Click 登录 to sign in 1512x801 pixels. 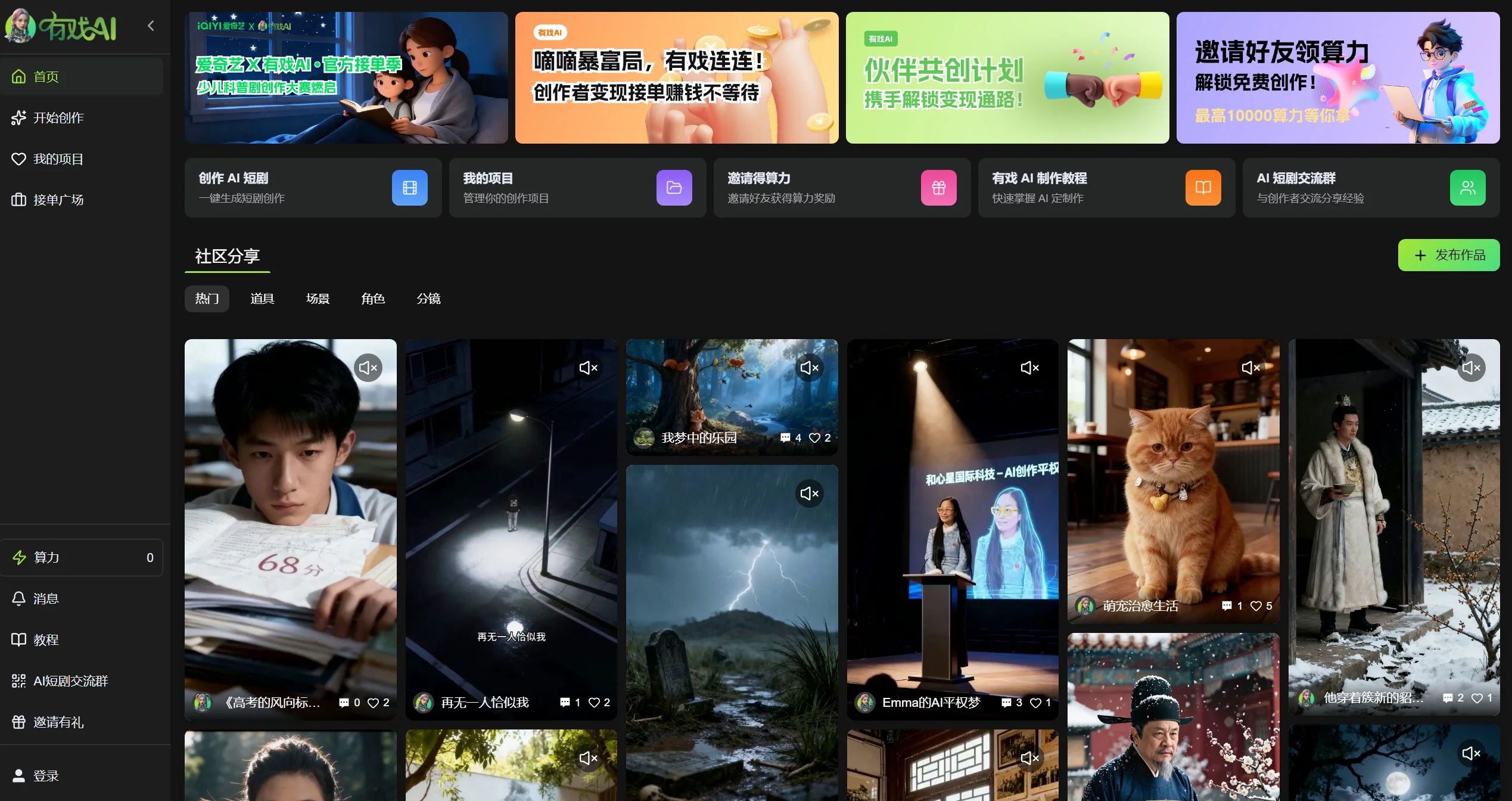(x=45, y=775)
